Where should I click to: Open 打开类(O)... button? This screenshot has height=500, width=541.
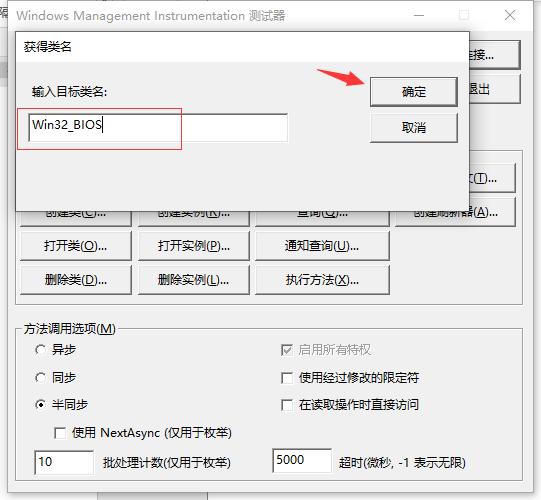(76, 246)
